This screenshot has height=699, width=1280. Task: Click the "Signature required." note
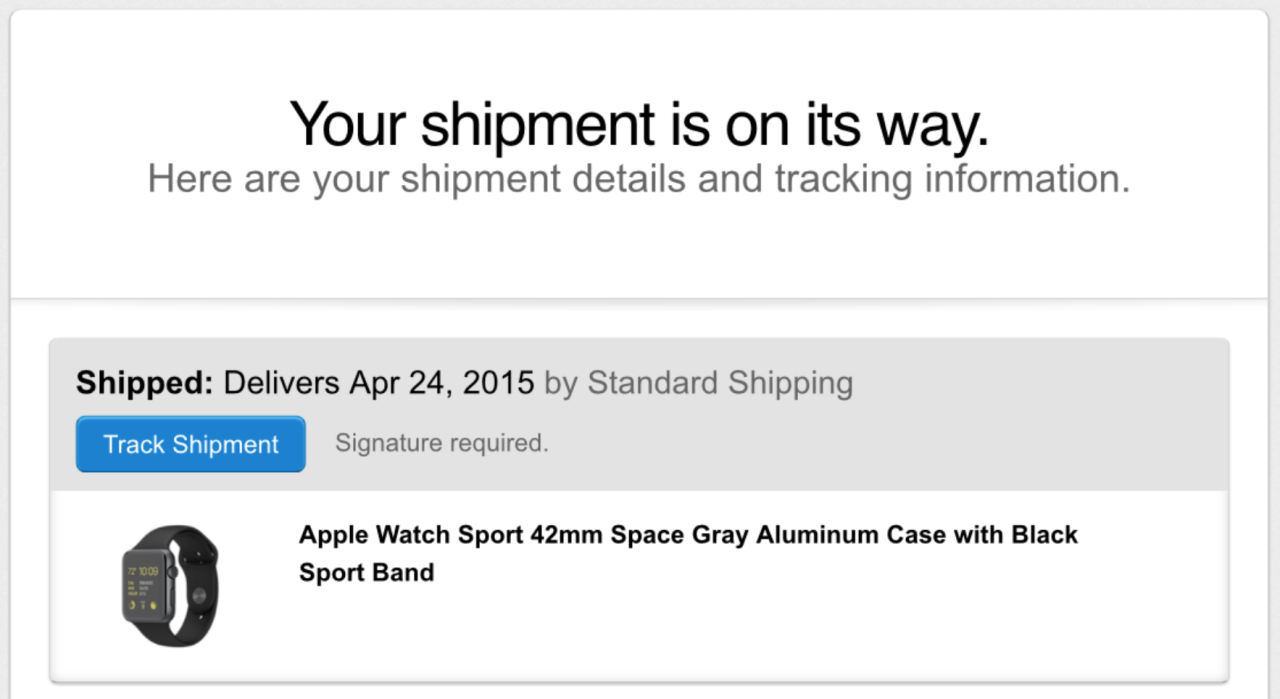click(x=441, y=443)
